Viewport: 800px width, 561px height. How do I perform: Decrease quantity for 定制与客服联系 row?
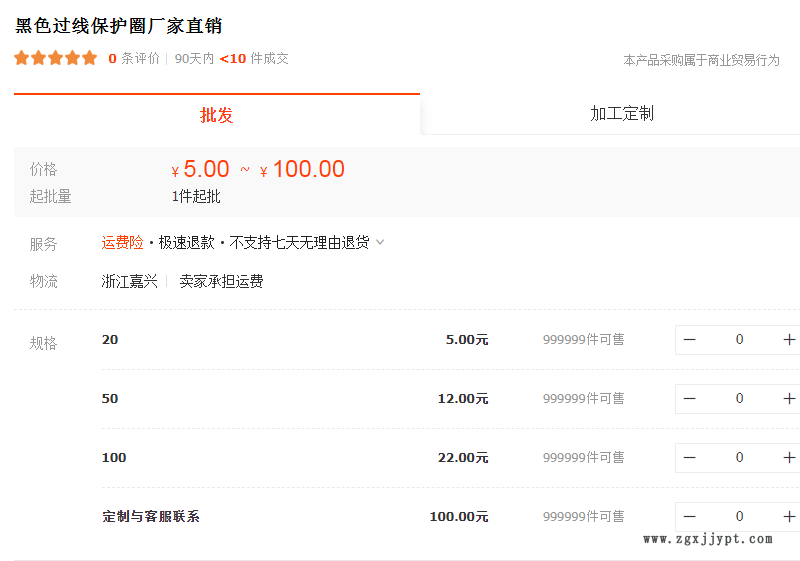(690, 517)
